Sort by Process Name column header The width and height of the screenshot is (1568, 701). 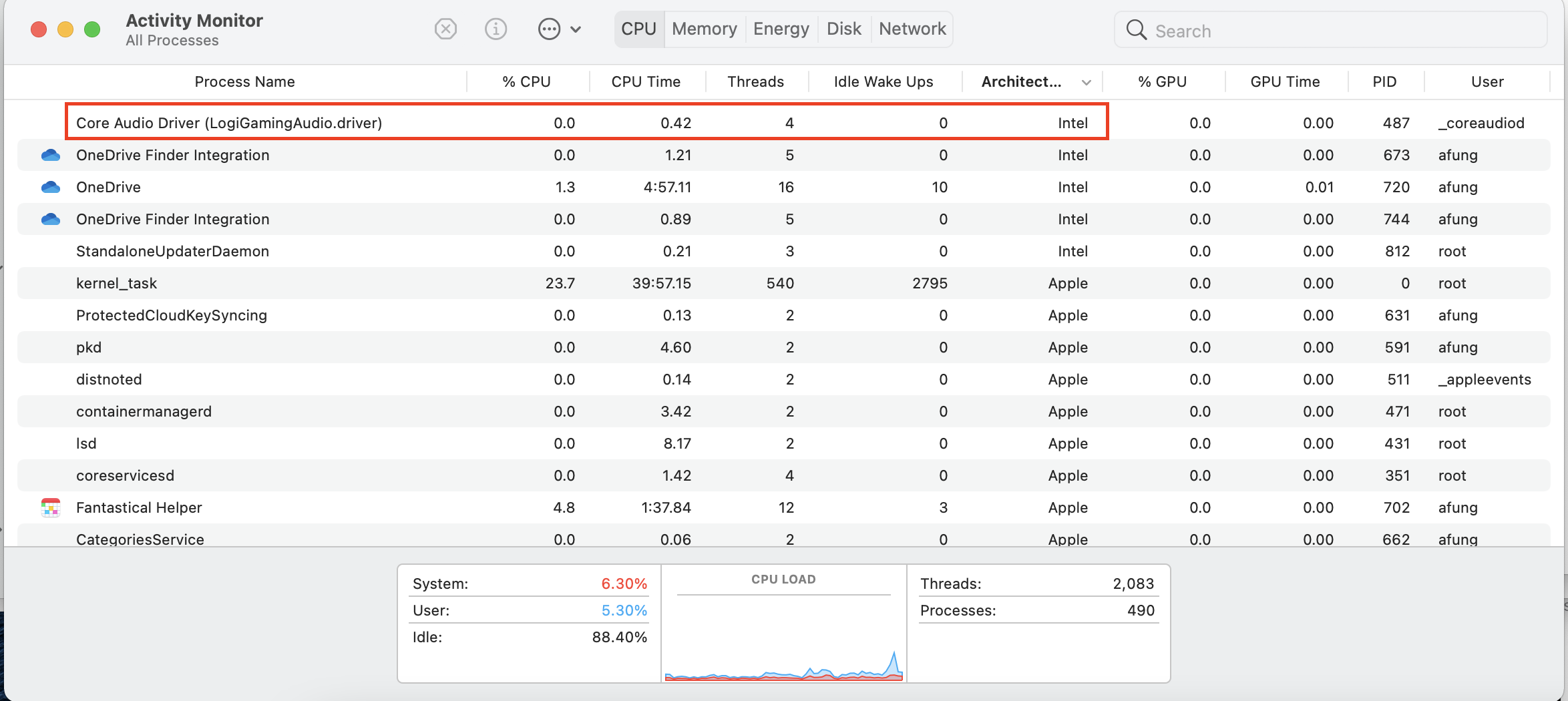click(244, 82)
